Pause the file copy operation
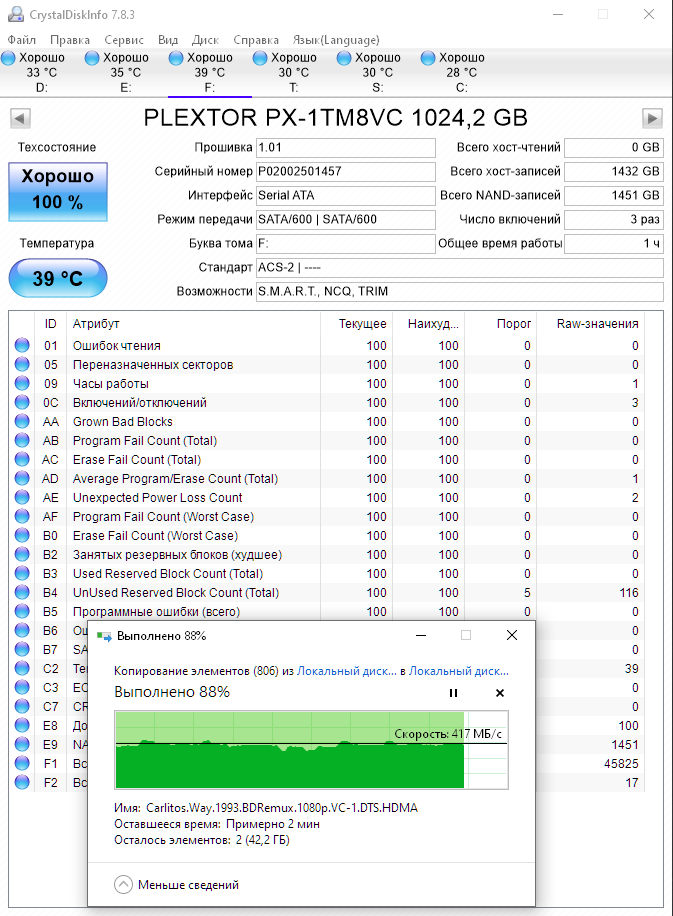The image size is (673, 916). pyautogui.click(x=453, y=693)
